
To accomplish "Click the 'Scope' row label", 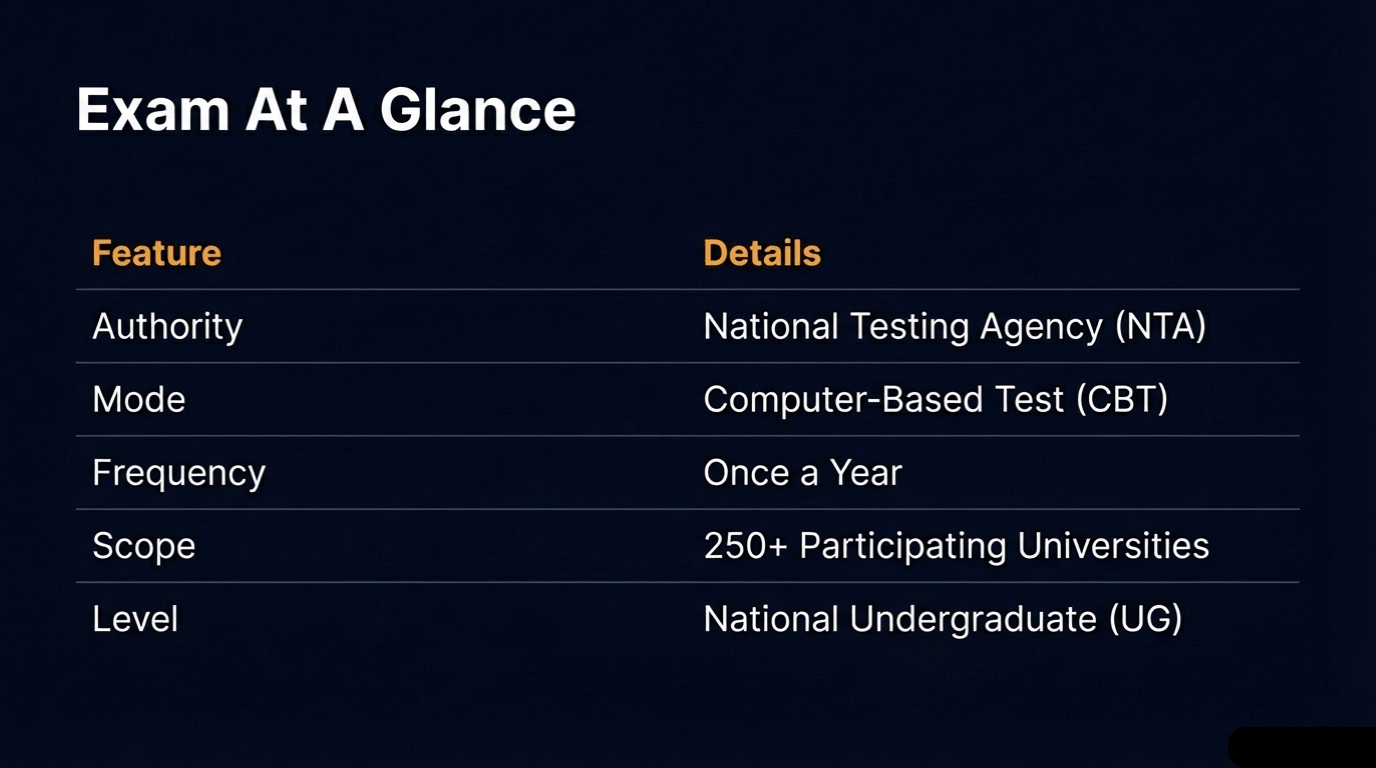I will tap(144, 546).
